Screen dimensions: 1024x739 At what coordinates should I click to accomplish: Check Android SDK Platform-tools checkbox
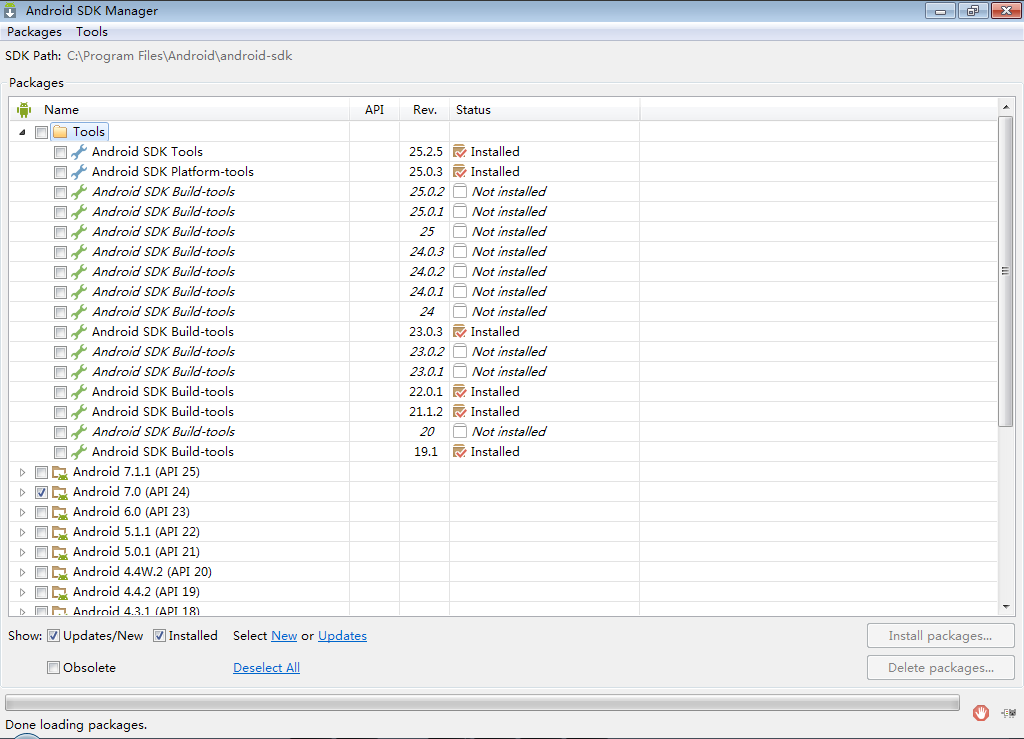pos(60,172)
